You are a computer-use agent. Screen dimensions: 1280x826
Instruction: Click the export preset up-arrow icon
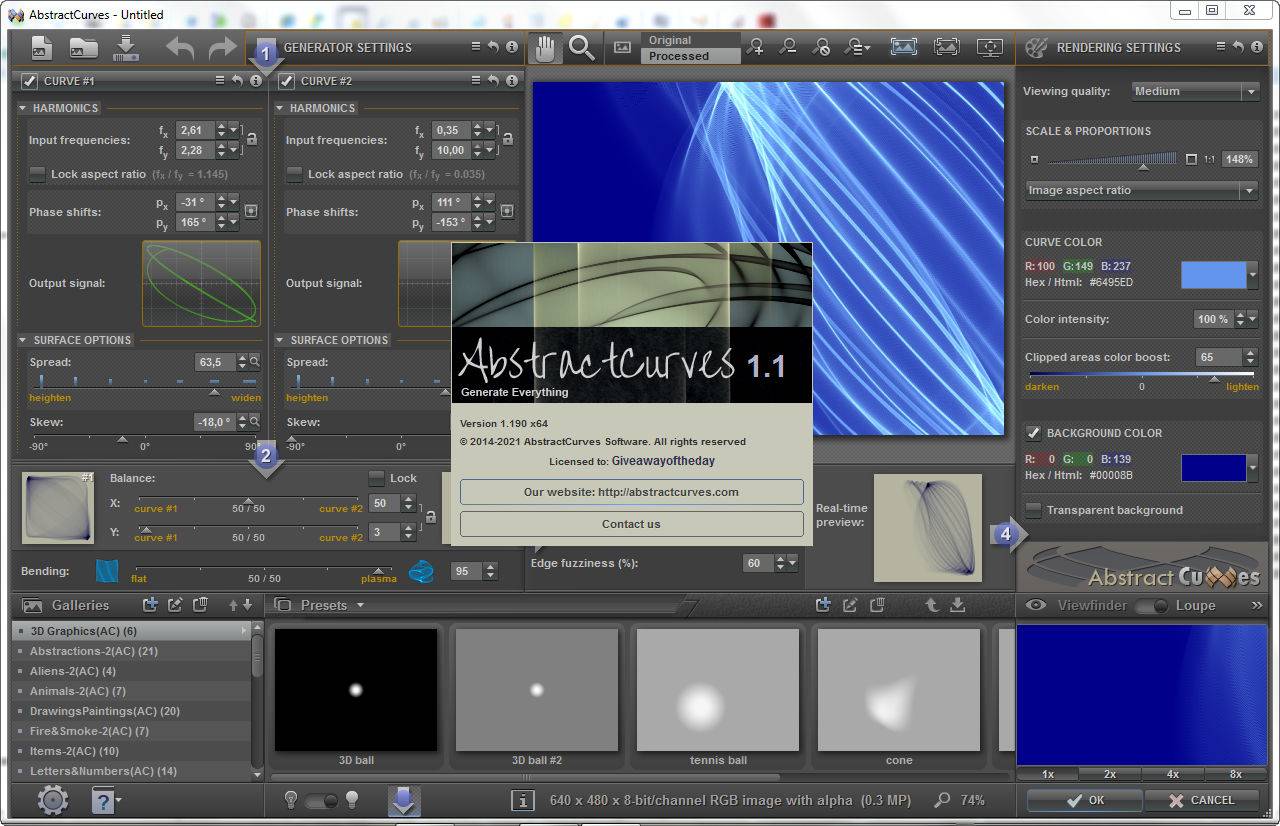pos(932,604)
